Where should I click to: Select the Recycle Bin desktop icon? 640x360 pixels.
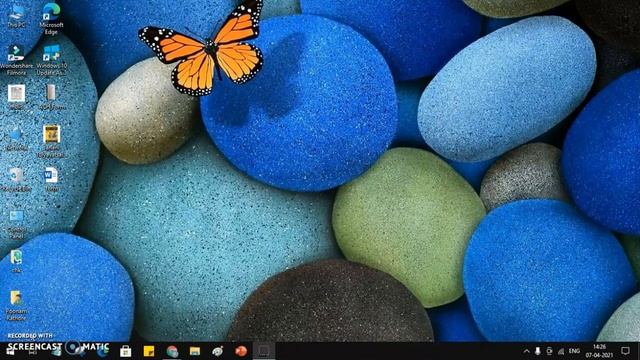click(16, 179)
